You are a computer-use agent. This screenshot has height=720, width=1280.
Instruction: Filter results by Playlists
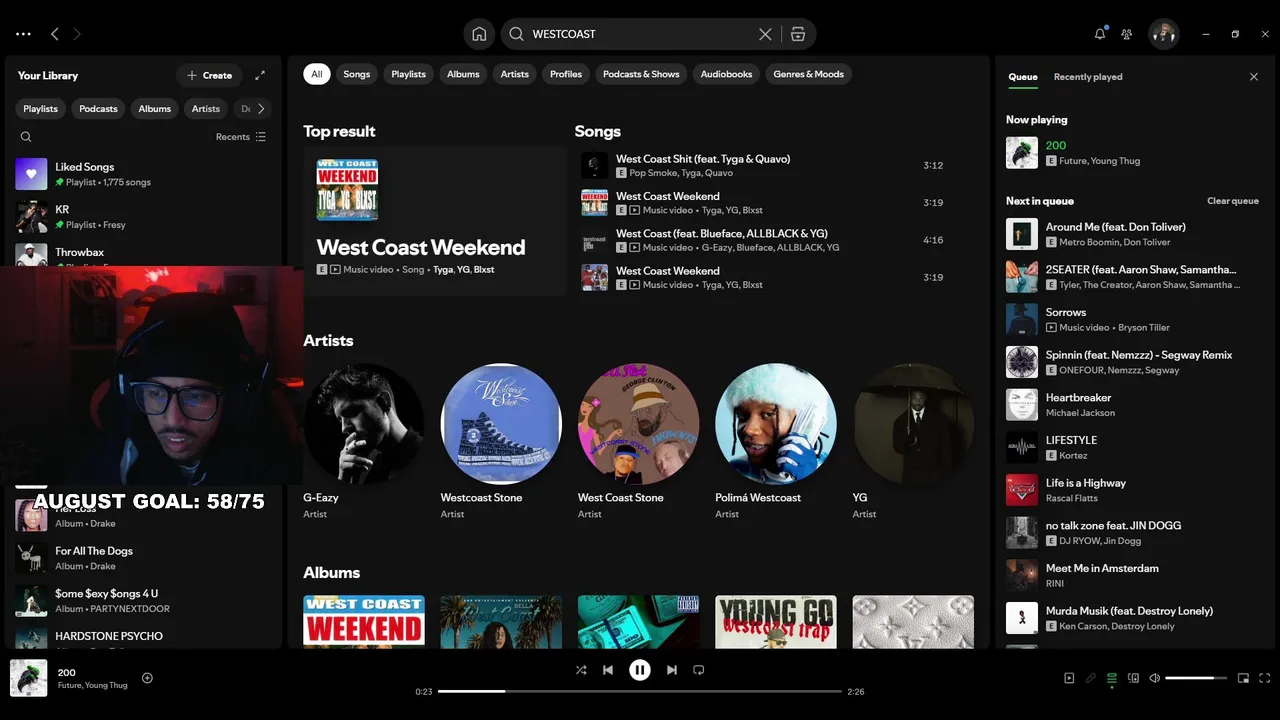pos(408,74)
